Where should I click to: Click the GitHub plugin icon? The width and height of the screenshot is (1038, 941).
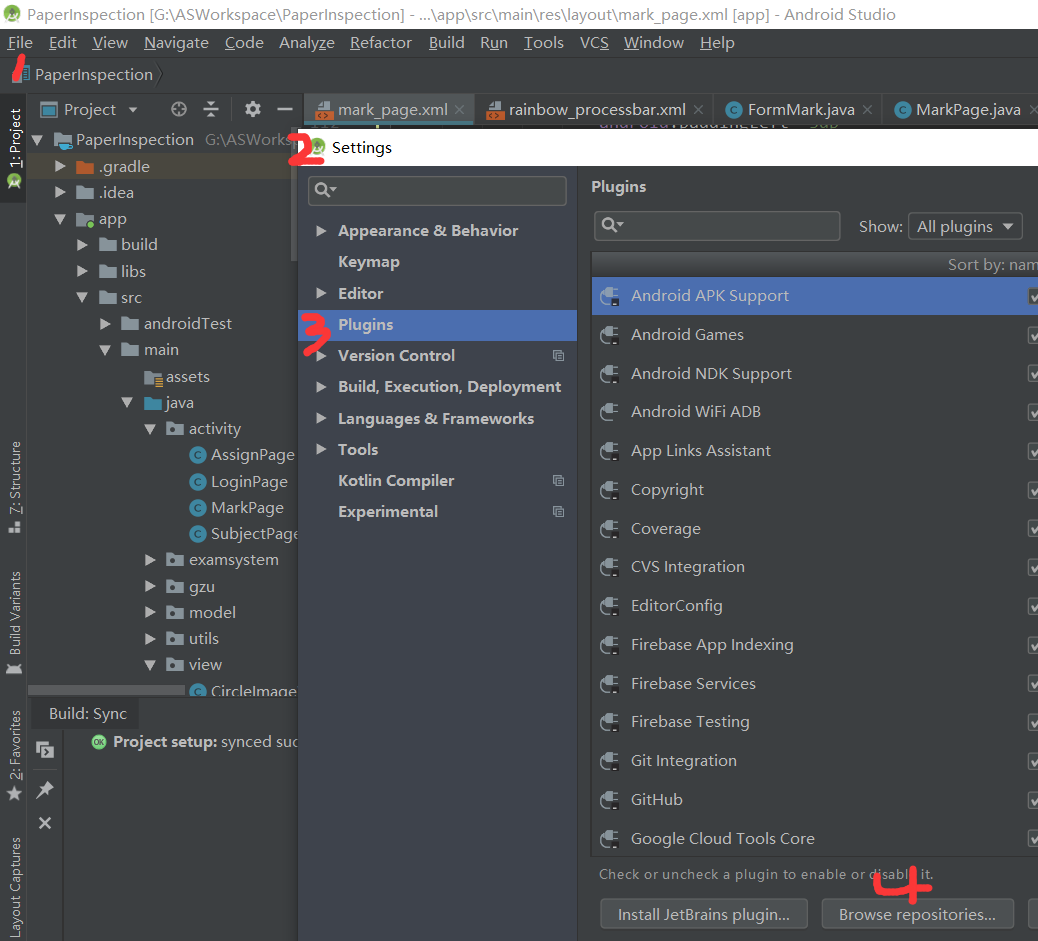click(610, 800)
